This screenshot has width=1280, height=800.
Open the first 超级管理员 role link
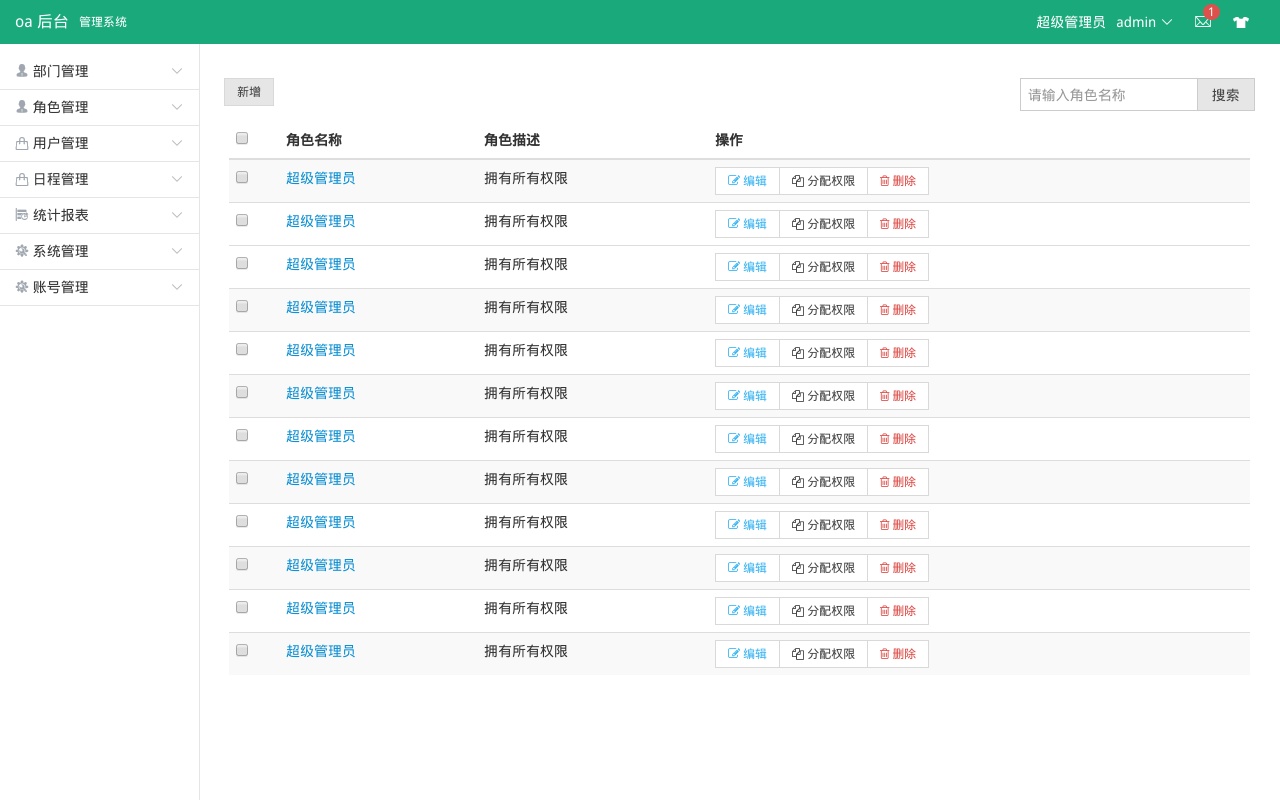(320, 178)
